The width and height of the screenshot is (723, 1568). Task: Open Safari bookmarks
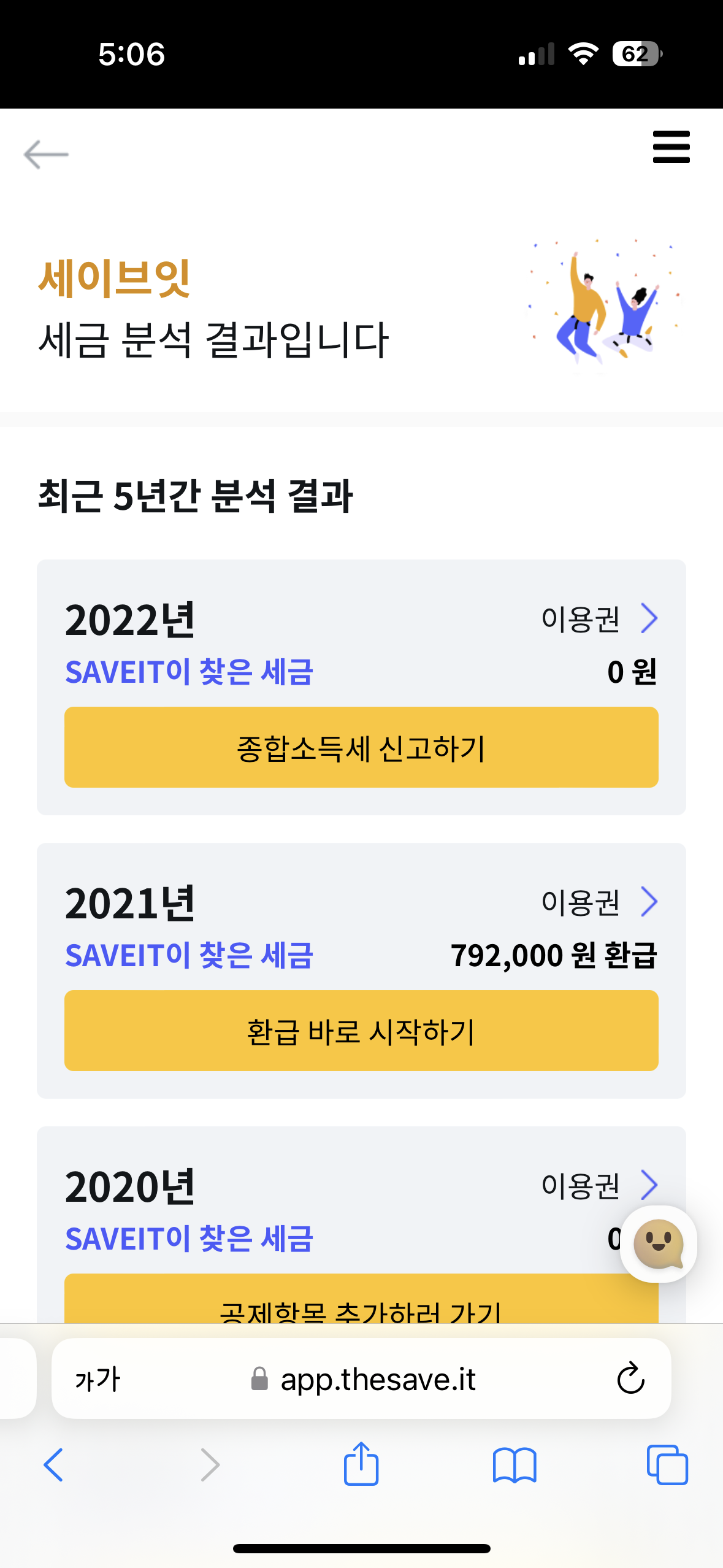[514, 1465]
